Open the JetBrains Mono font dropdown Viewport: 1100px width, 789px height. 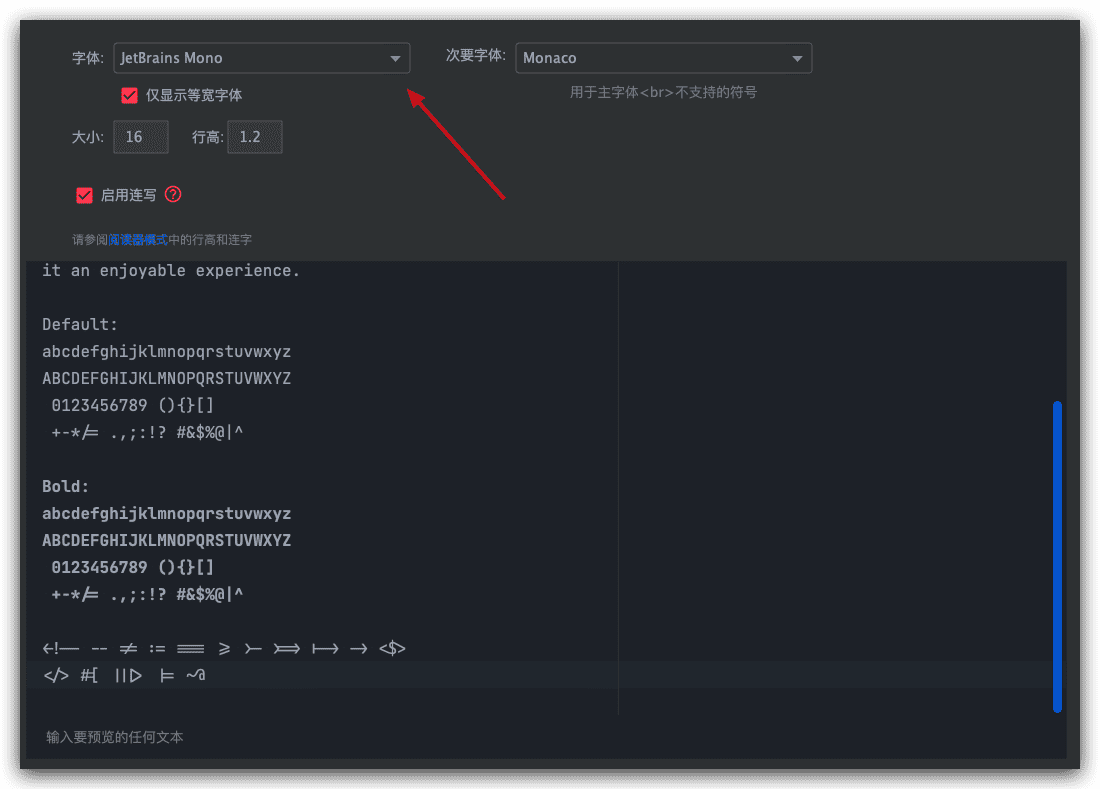pyautogui.click(x=262, y=58)
